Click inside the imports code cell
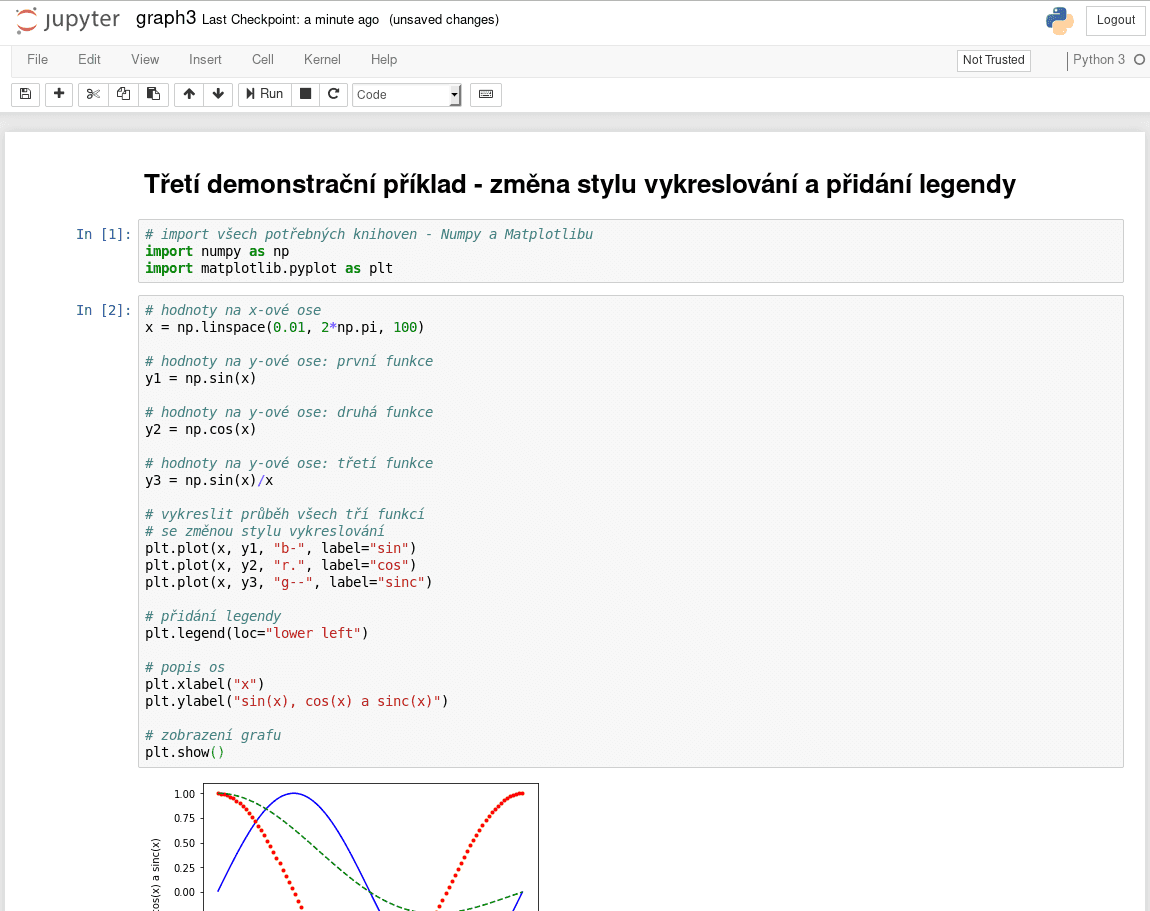This screenshot has height=911, width=1150. tap(631, 251)
